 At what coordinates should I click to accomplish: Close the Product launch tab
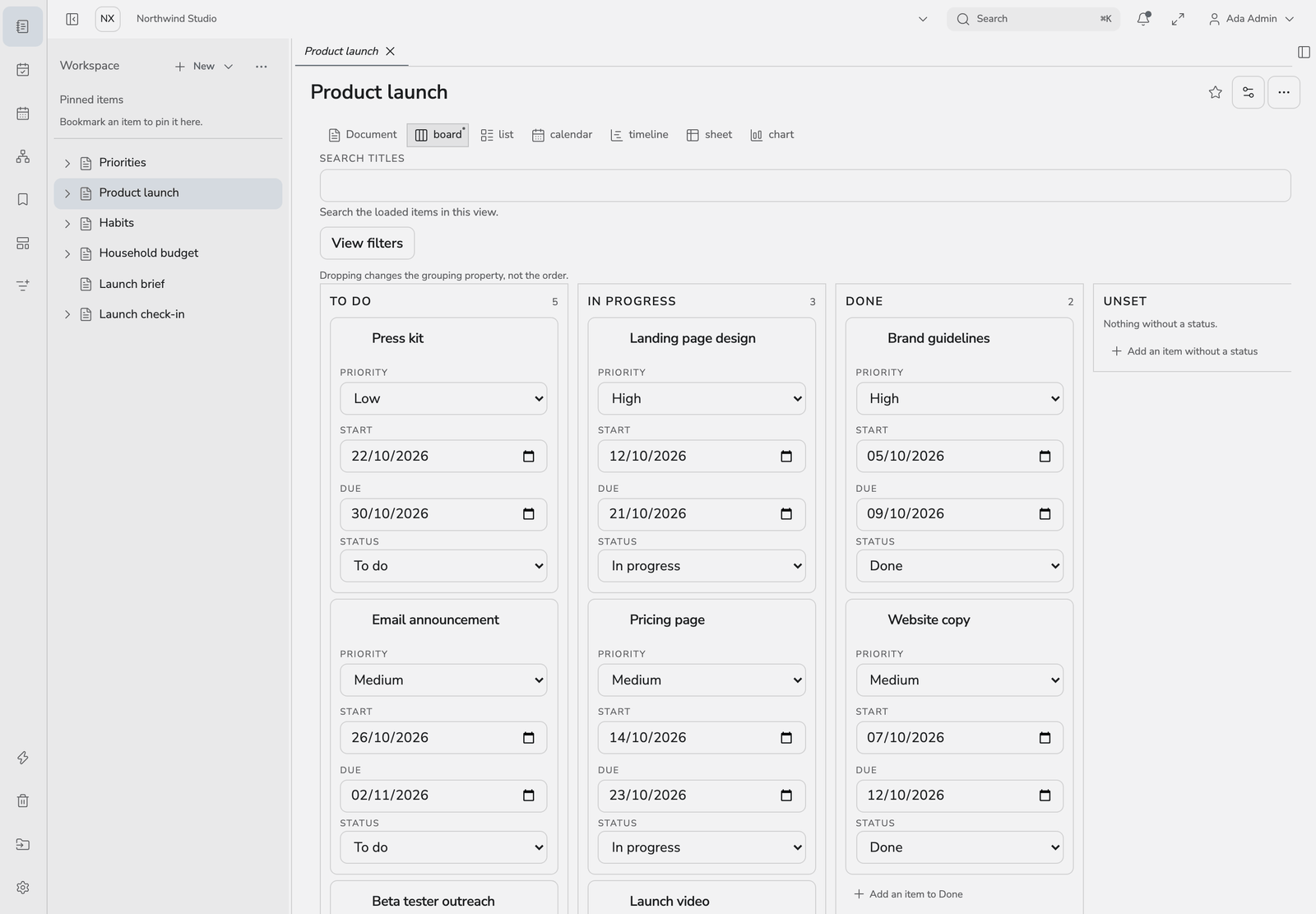[391, 51]
